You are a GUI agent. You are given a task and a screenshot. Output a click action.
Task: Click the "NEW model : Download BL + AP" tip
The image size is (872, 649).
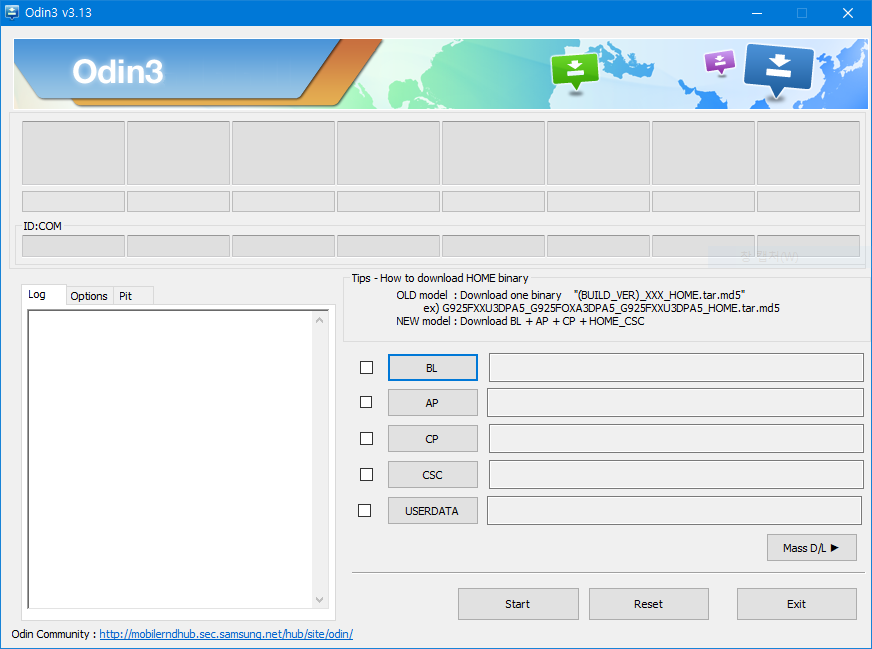[520, 321]
